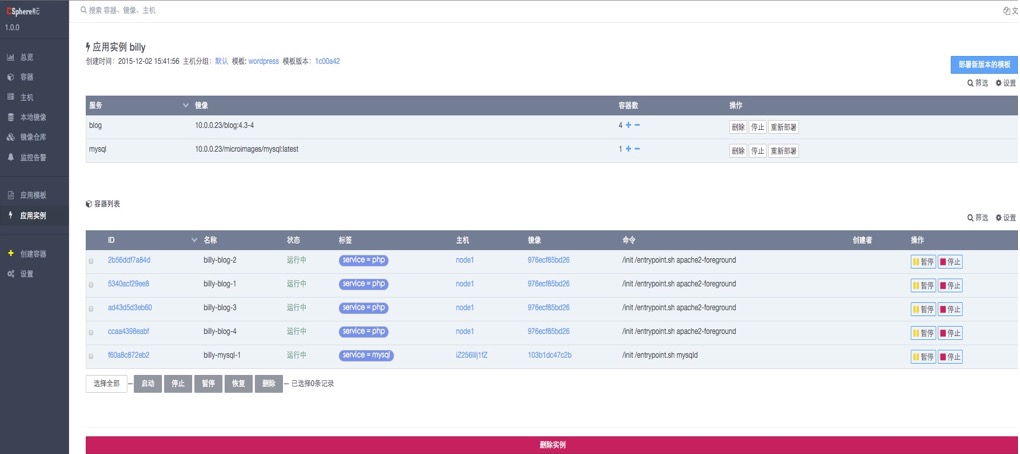Open container ID f60a8c872eb2 link
Image resolution: width=1020 pixels, height=454 pixels.
click(129, 355)
